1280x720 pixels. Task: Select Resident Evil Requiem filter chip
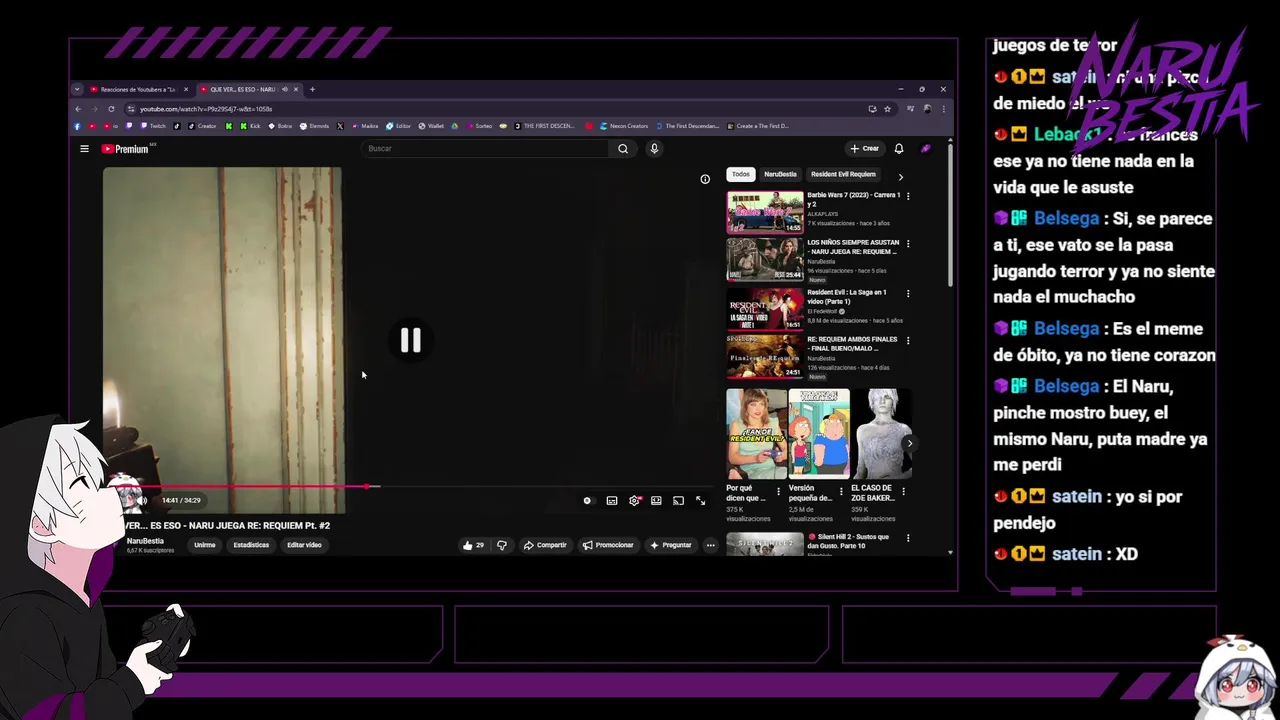pyautogui.click(x=843, y=174)
